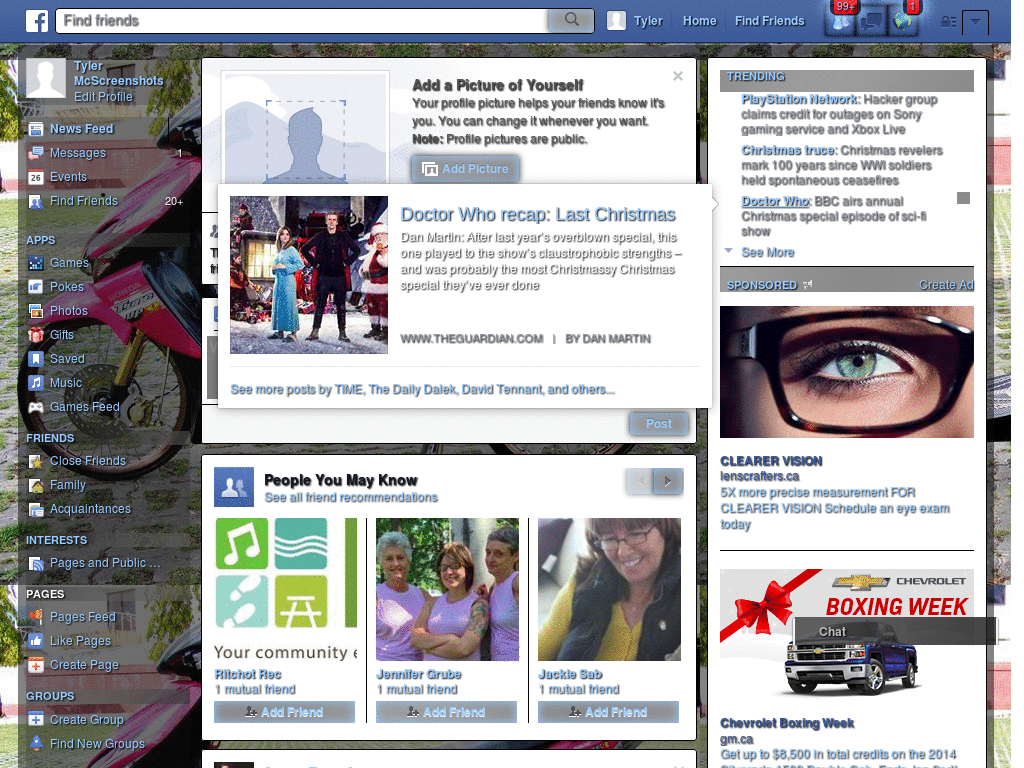The height and width of the screenshot is (768, 1024).
Task: Add Jackie Sab as friend
Action: (608, 712)
